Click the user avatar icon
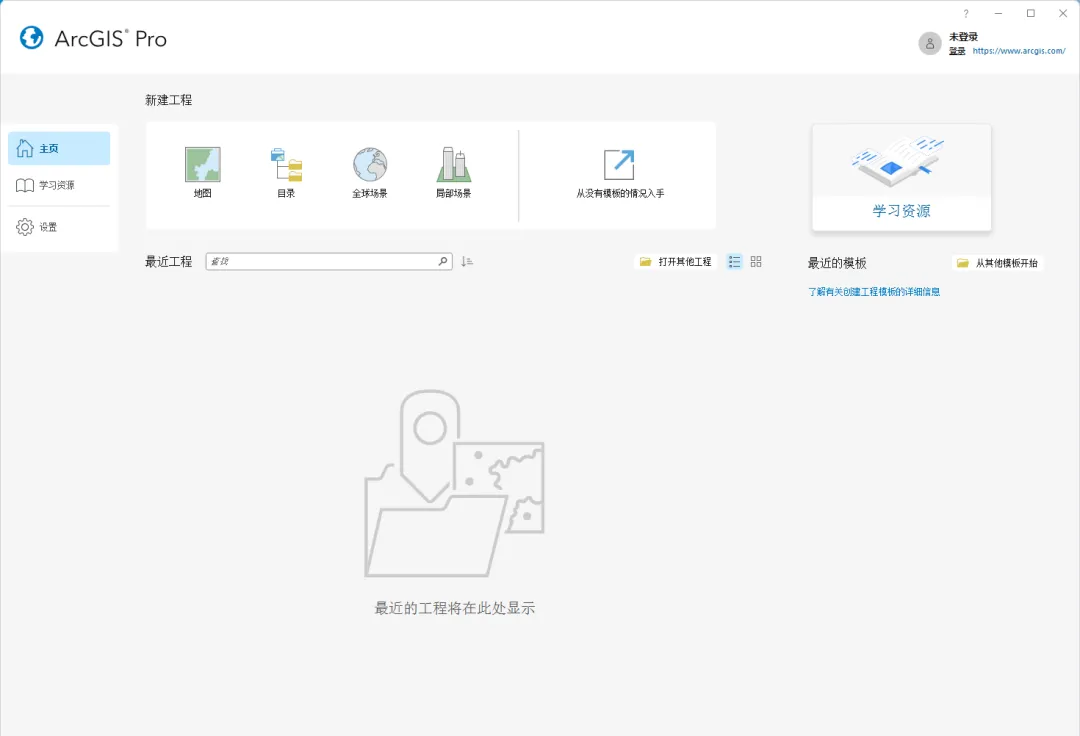The width and height of the screenshot is (1080, 736). click(930, 43)
